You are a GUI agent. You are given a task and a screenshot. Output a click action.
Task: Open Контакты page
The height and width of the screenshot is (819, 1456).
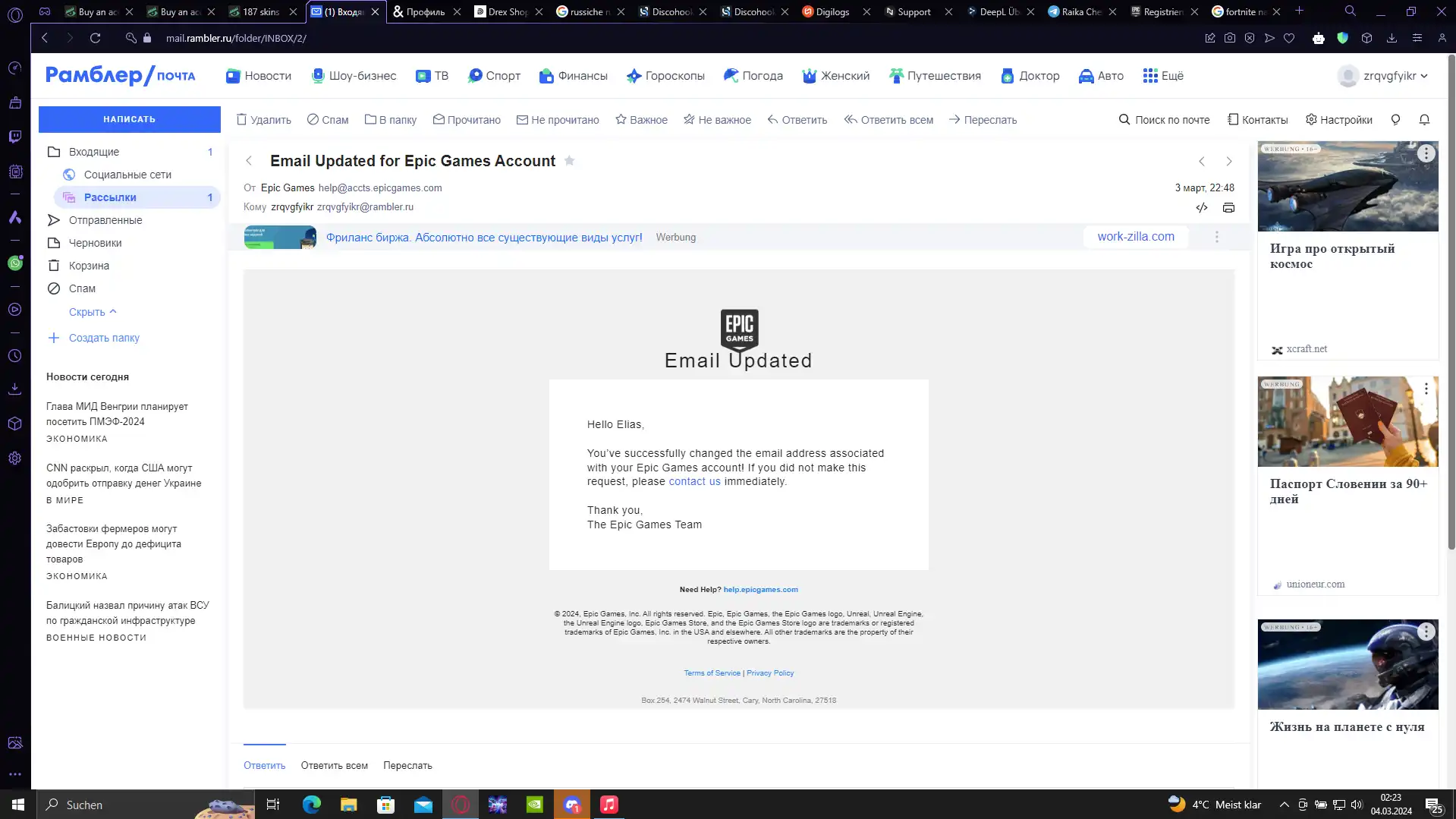click(1257, 120)
